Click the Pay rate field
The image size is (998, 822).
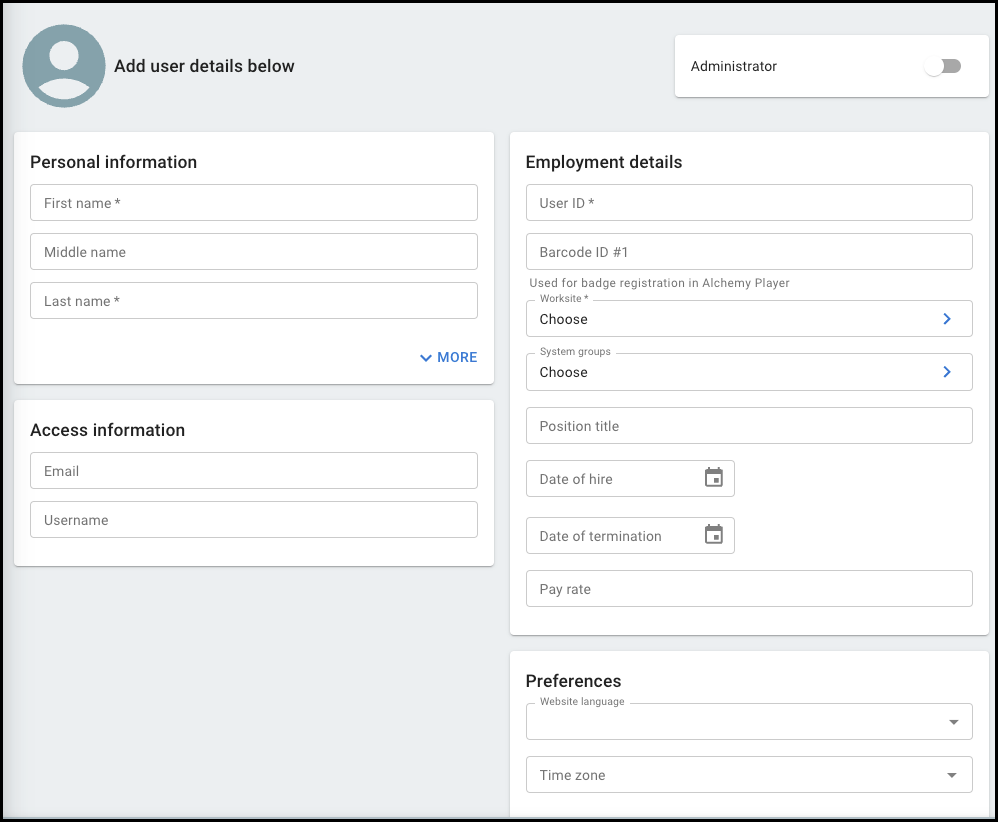[x=748, y=589]
